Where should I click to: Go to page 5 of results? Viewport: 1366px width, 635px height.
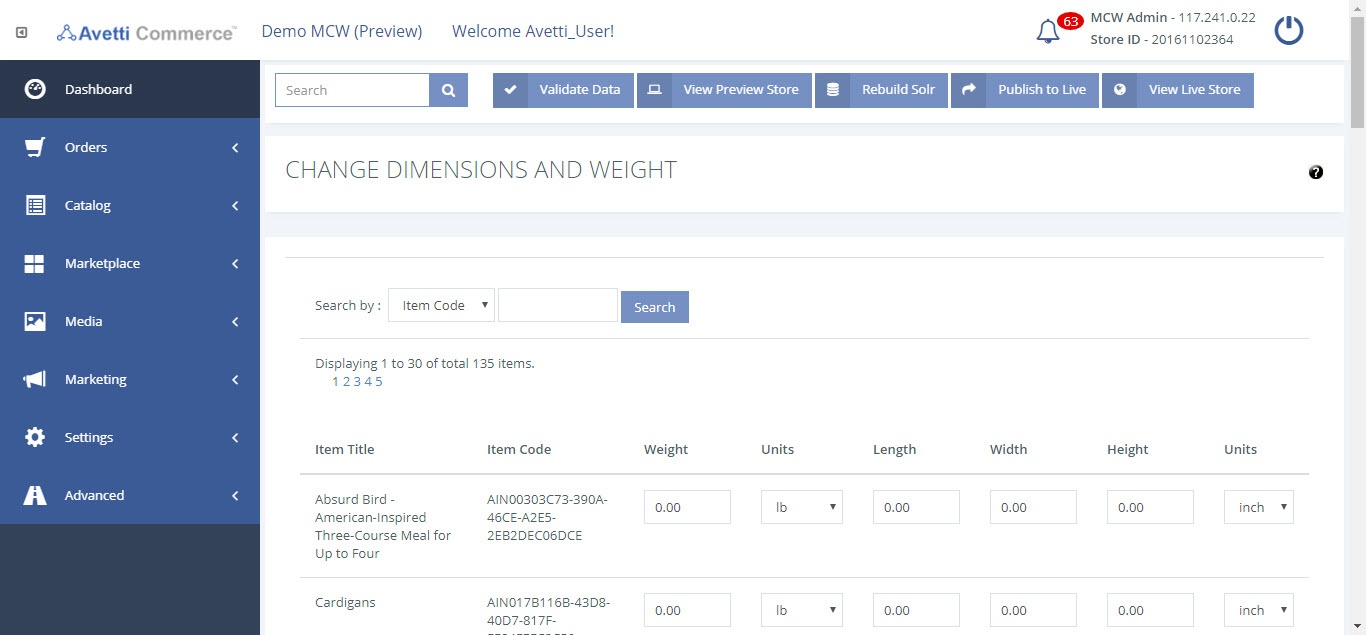(x=379, y=381)
